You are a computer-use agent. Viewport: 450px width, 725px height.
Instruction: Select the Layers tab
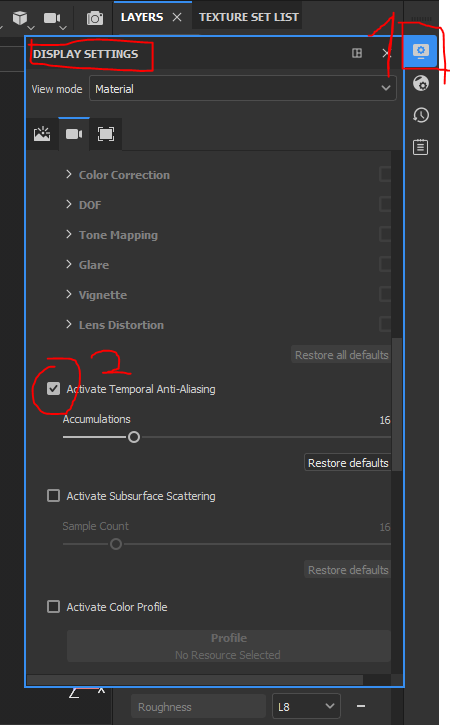(x=142, y=17)
